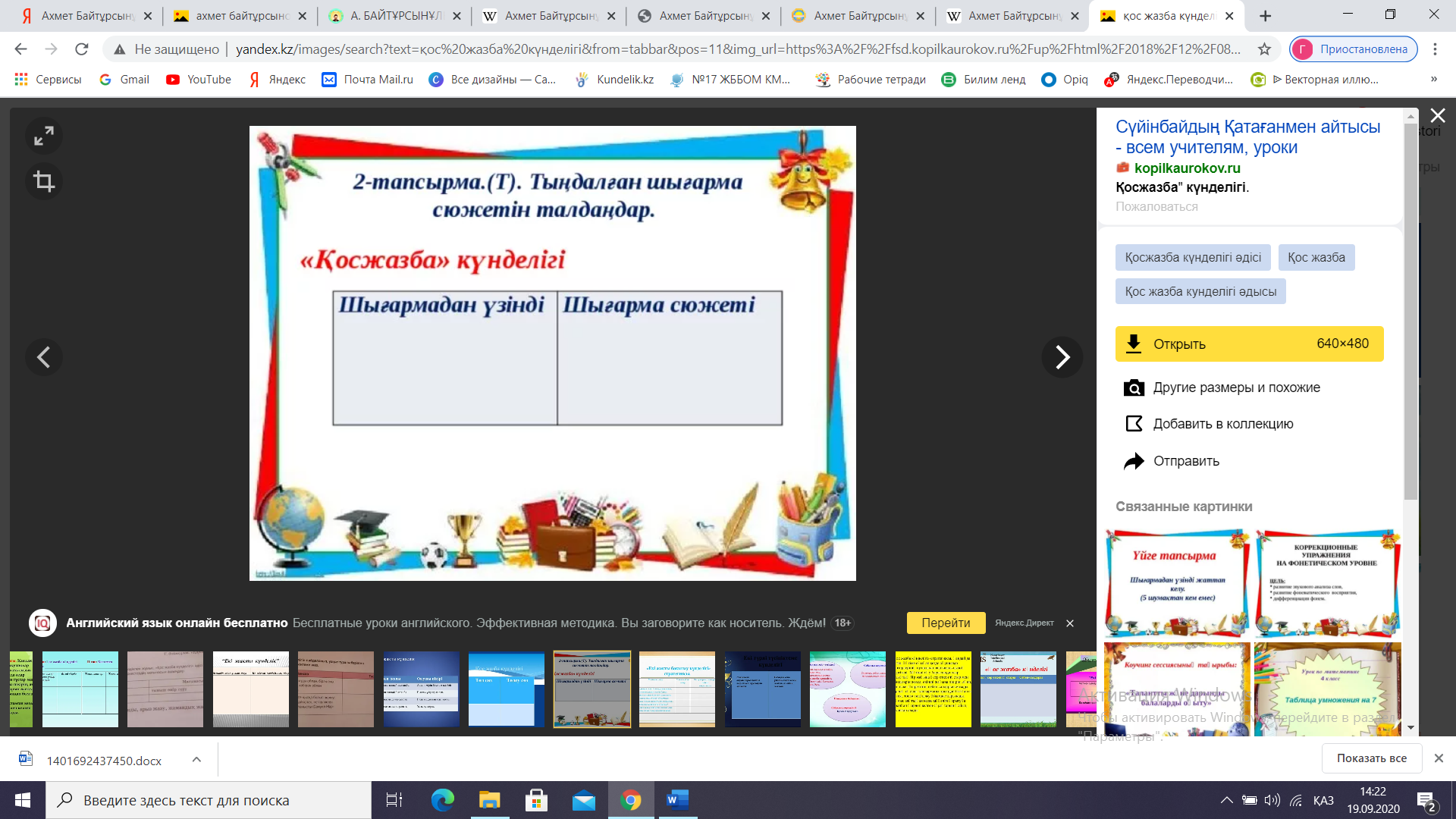Viewport: 1456px width, 819px height.
Task: Click the yellow Открыть 640×480 button
Action: point(1249,344)
